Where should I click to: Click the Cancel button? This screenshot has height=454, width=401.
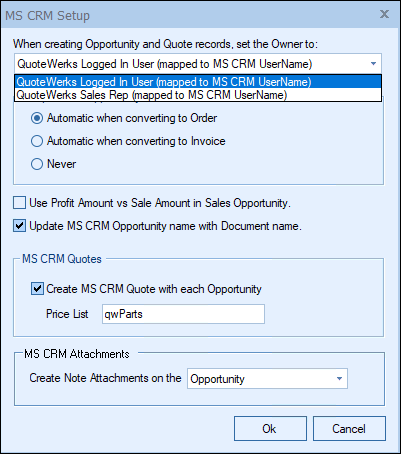pos(349,428)
